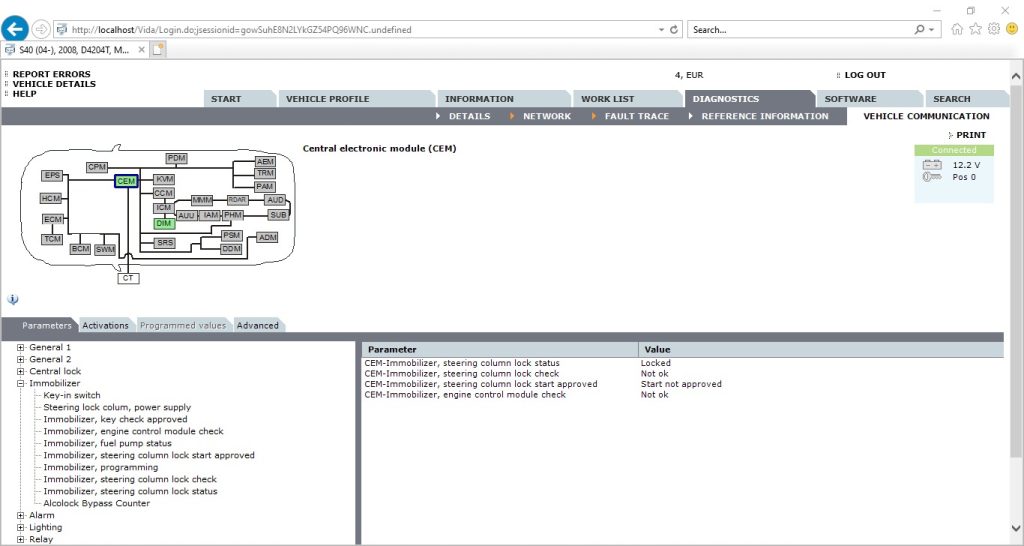The height and width of the screenshot is (546, 1024).
Task: Select the SUB module box
Action: [x=278, y=214]
